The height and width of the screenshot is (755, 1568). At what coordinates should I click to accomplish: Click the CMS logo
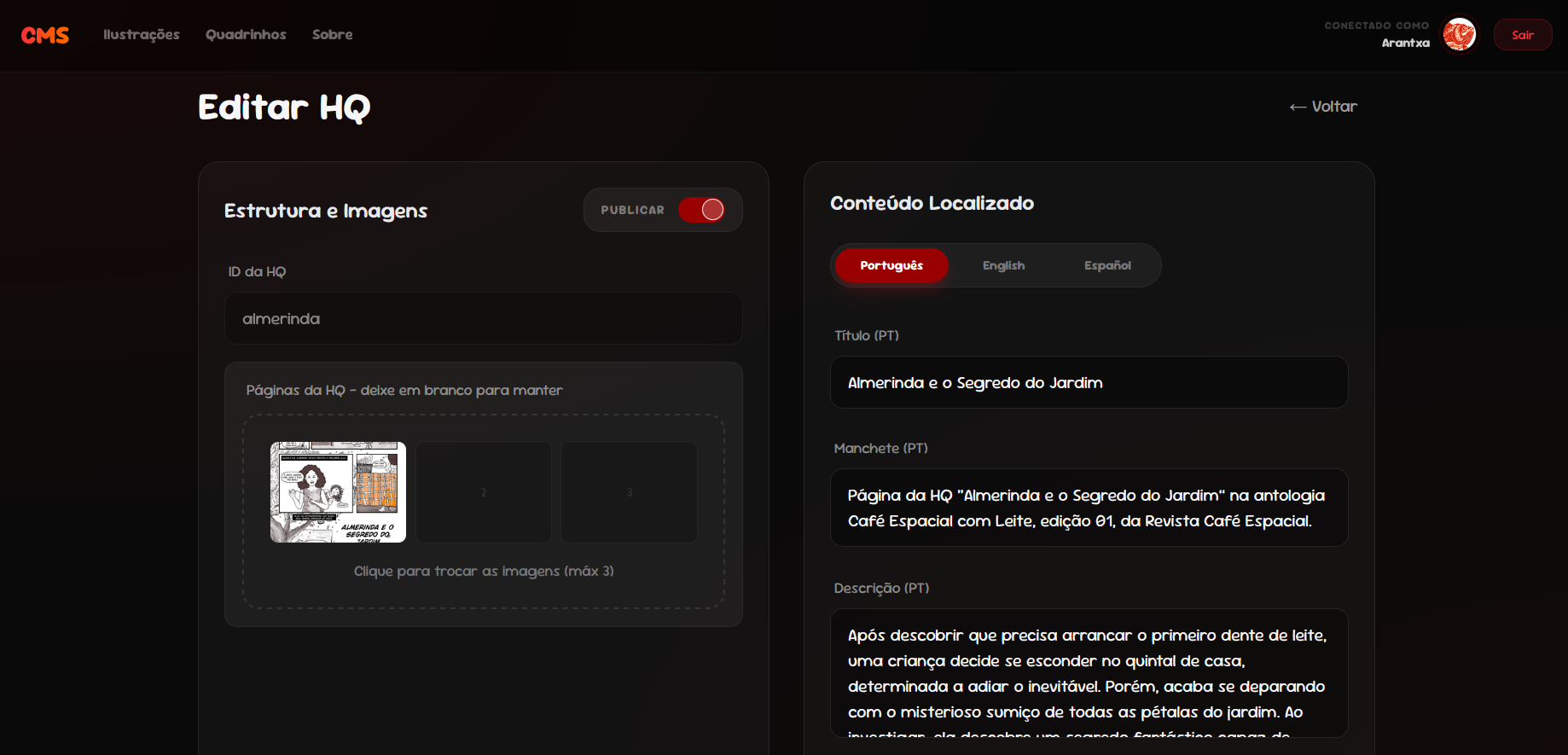click(45, 35)
